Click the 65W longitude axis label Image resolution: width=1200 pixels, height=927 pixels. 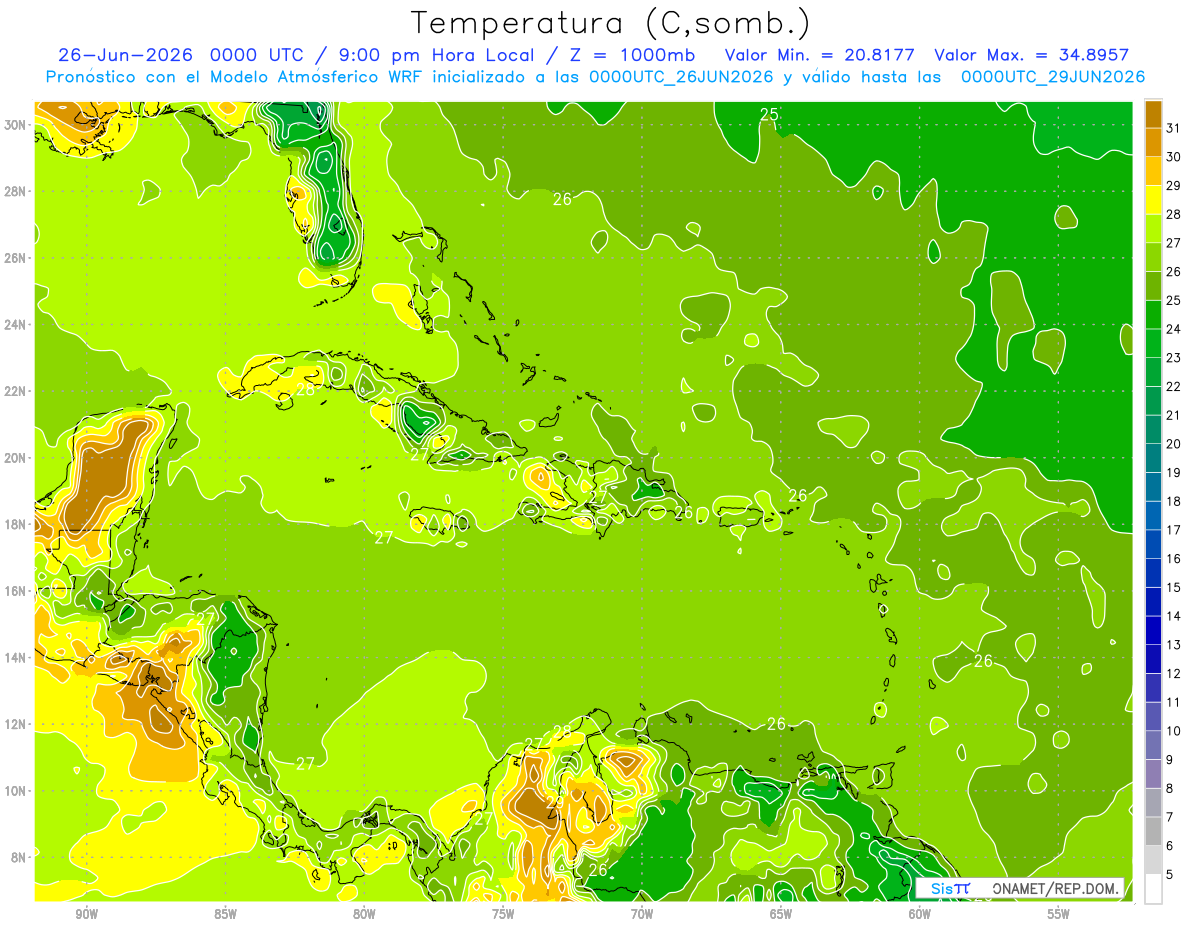pyautogui.click(x=781, y=913)
